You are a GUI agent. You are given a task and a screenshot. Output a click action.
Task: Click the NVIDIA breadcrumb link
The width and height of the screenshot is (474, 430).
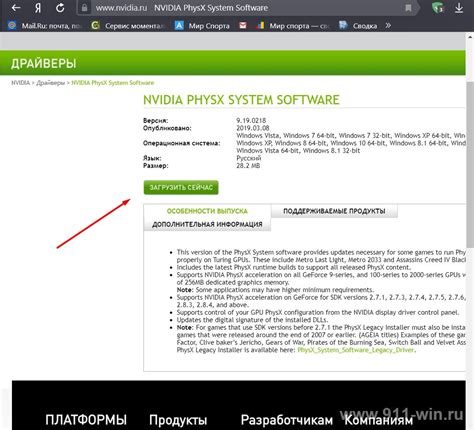pyautogui.click(x=21, y=83)
